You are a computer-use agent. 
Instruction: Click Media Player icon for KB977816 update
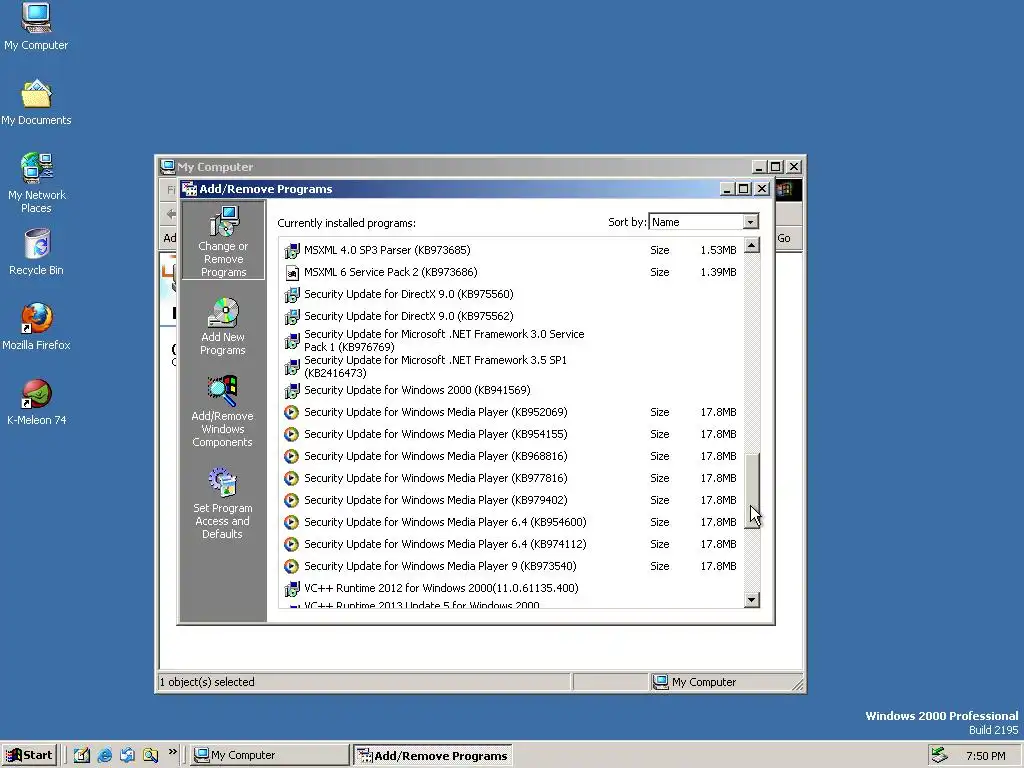coord(292,478)
